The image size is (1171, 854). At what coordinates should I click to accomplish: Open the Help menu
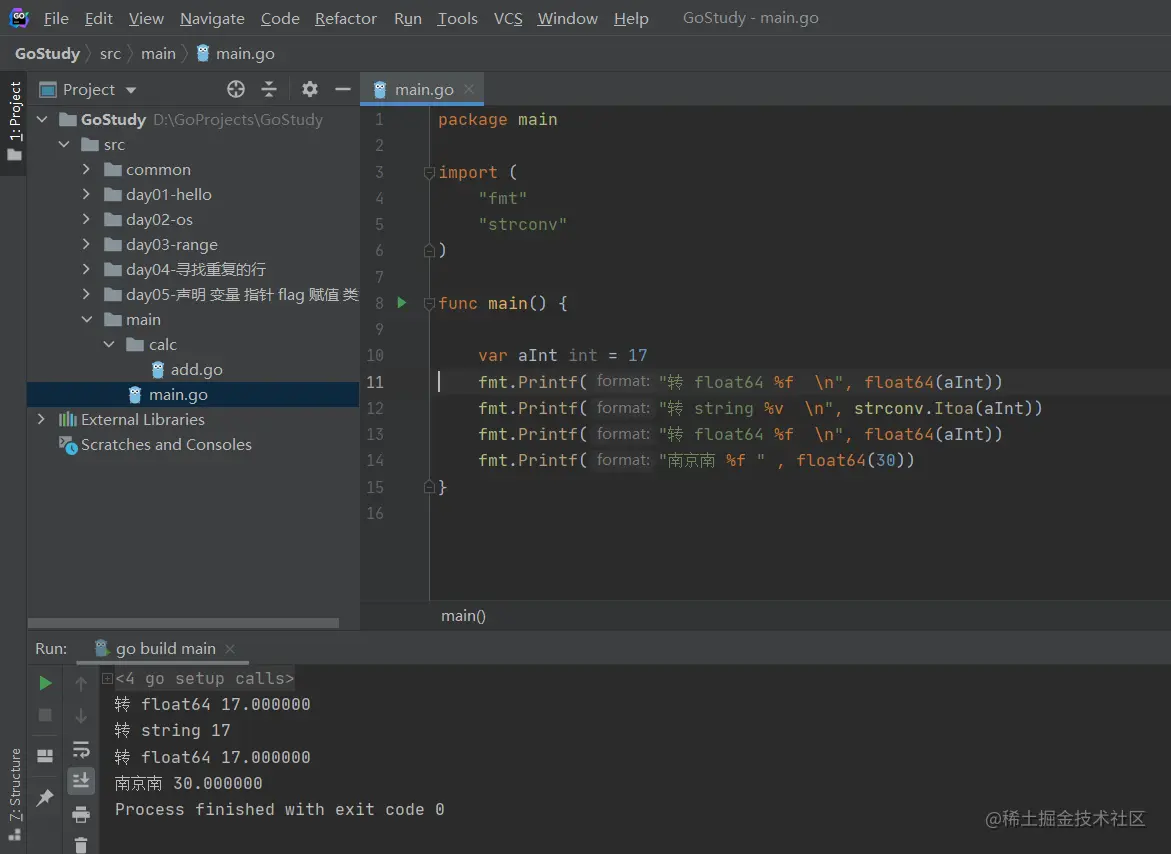click(x=631, y=18)
